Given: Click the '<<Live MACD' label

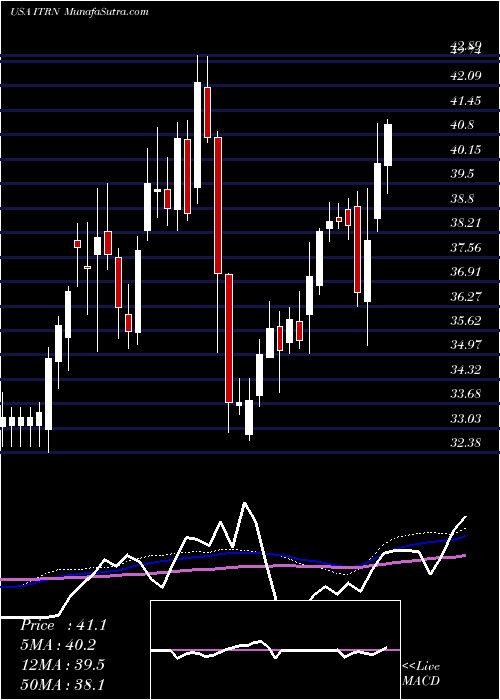Looking at the screenshot, I should (421, 673).
